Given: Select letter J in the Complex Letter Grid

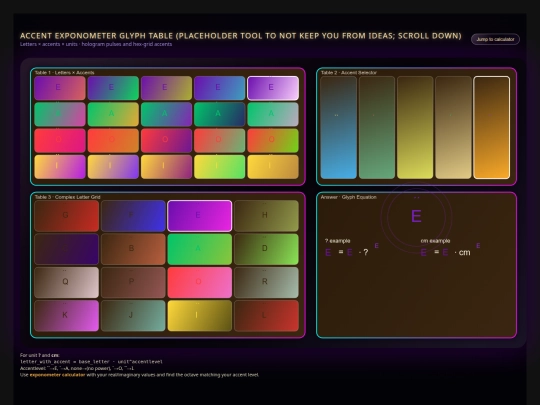Looking at the screenshot, I should coord(133,316).
